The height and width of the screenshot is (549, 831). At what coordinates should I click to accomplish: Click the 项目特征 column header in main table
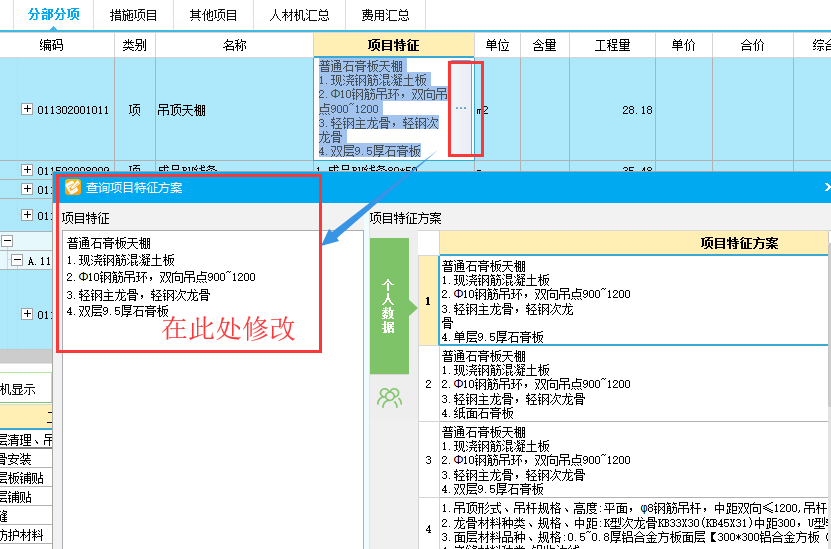(x=394, y=46)
